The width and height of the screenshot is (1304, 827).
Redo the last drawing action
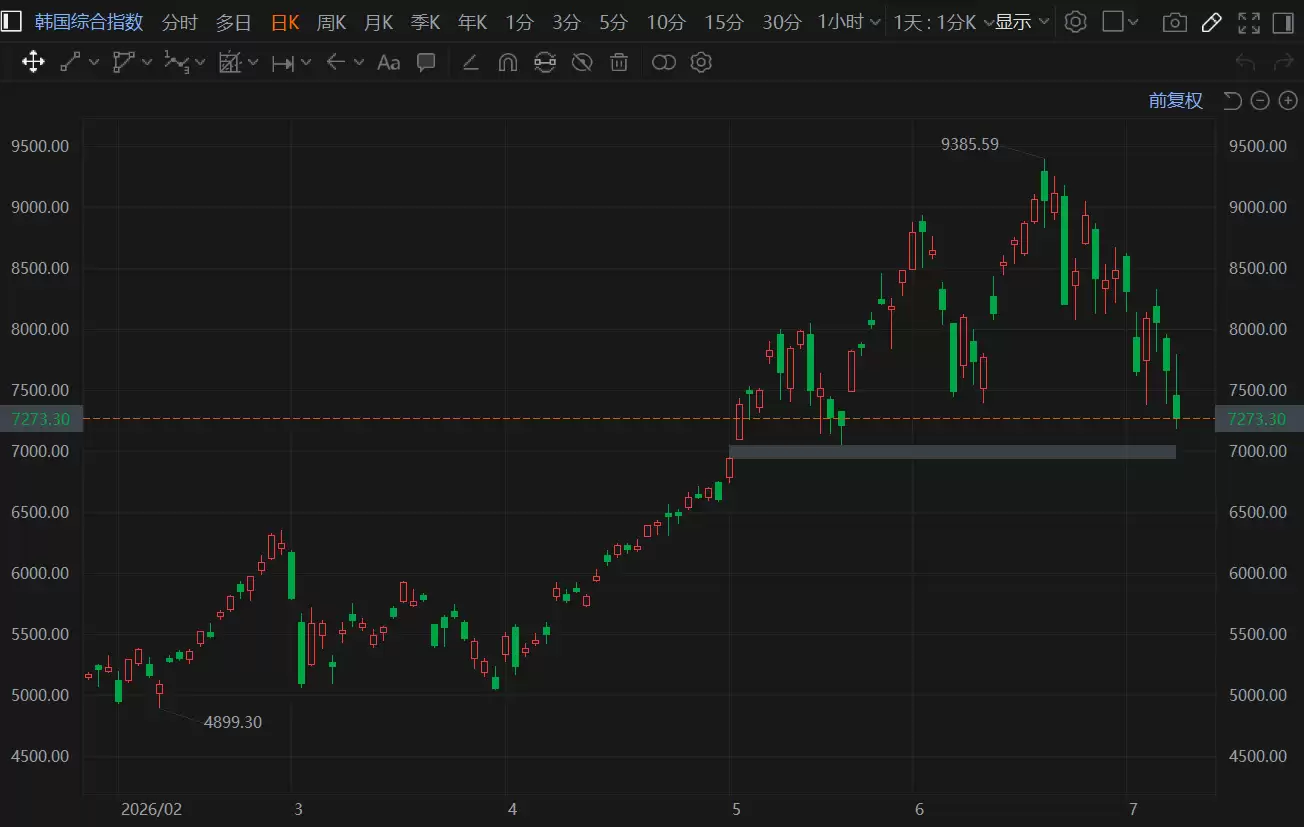[x=1283, y=63]
